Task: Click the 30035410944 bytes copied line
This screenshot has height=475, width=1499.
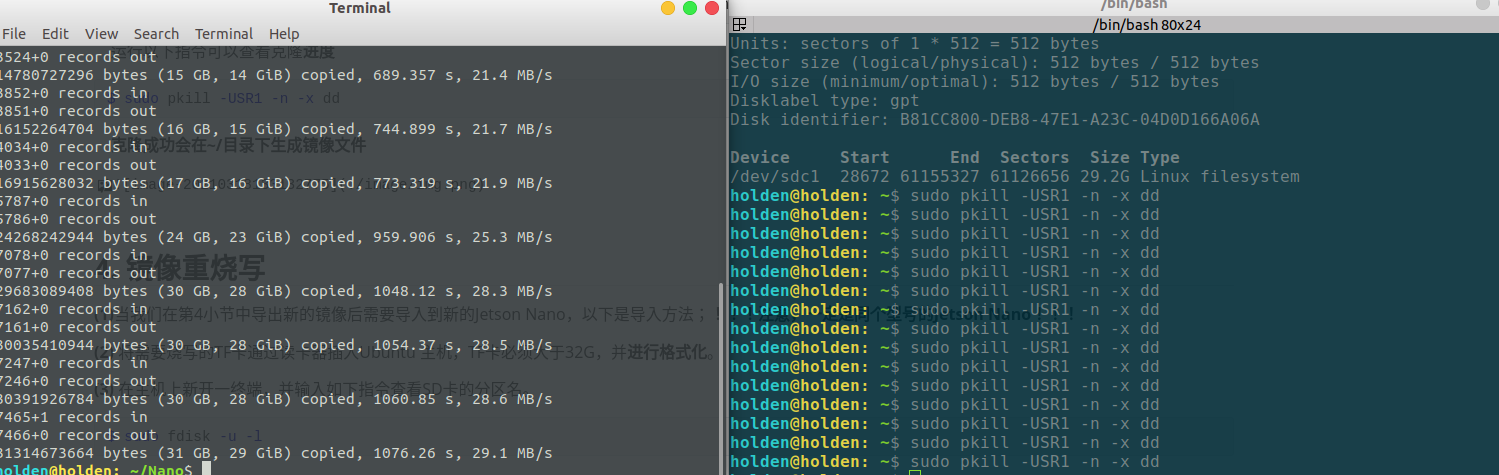Action: (276, 345)
